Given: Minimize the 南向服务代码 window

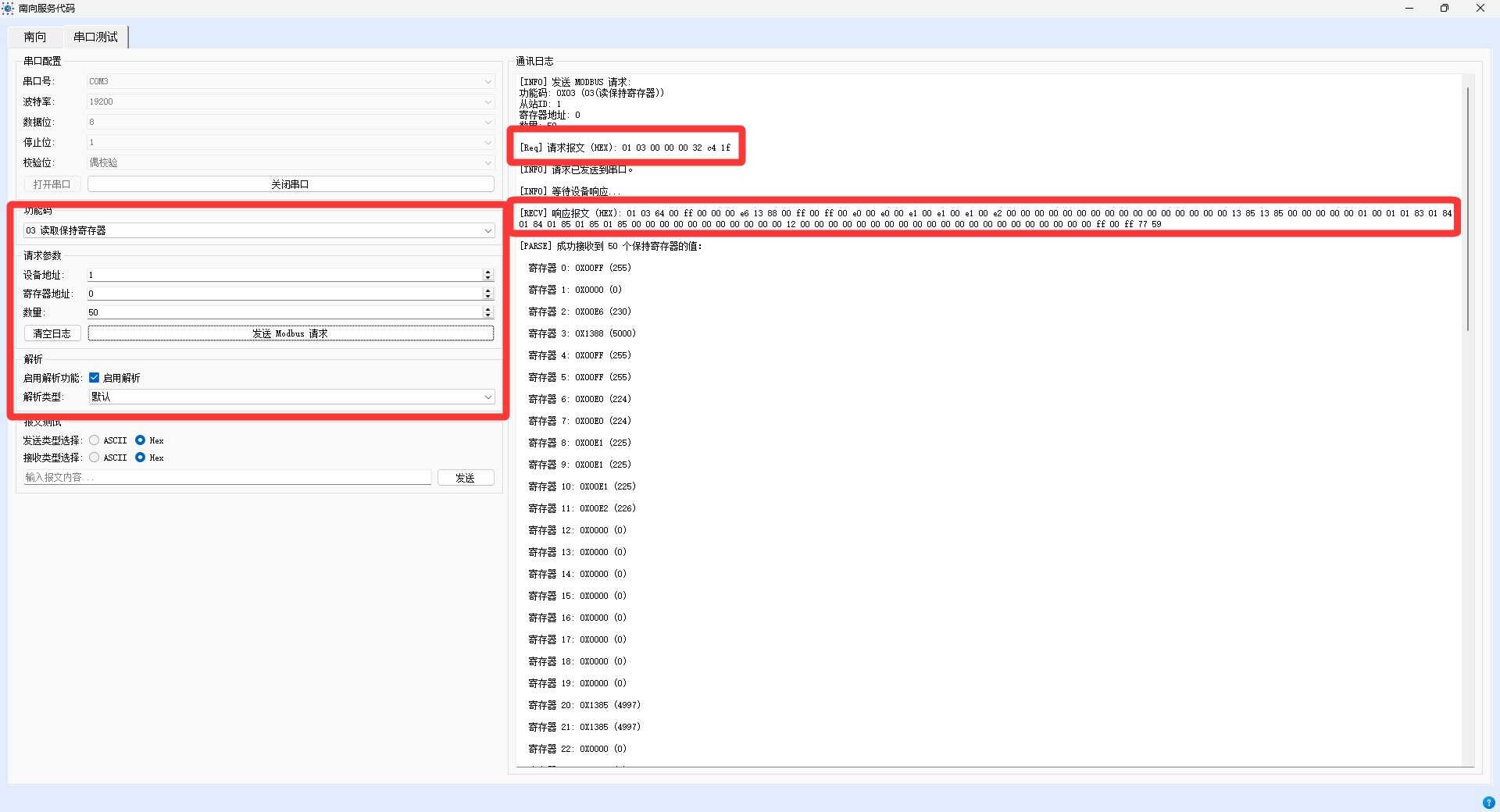Looking at the screenshot, I should coord(1409,9).
